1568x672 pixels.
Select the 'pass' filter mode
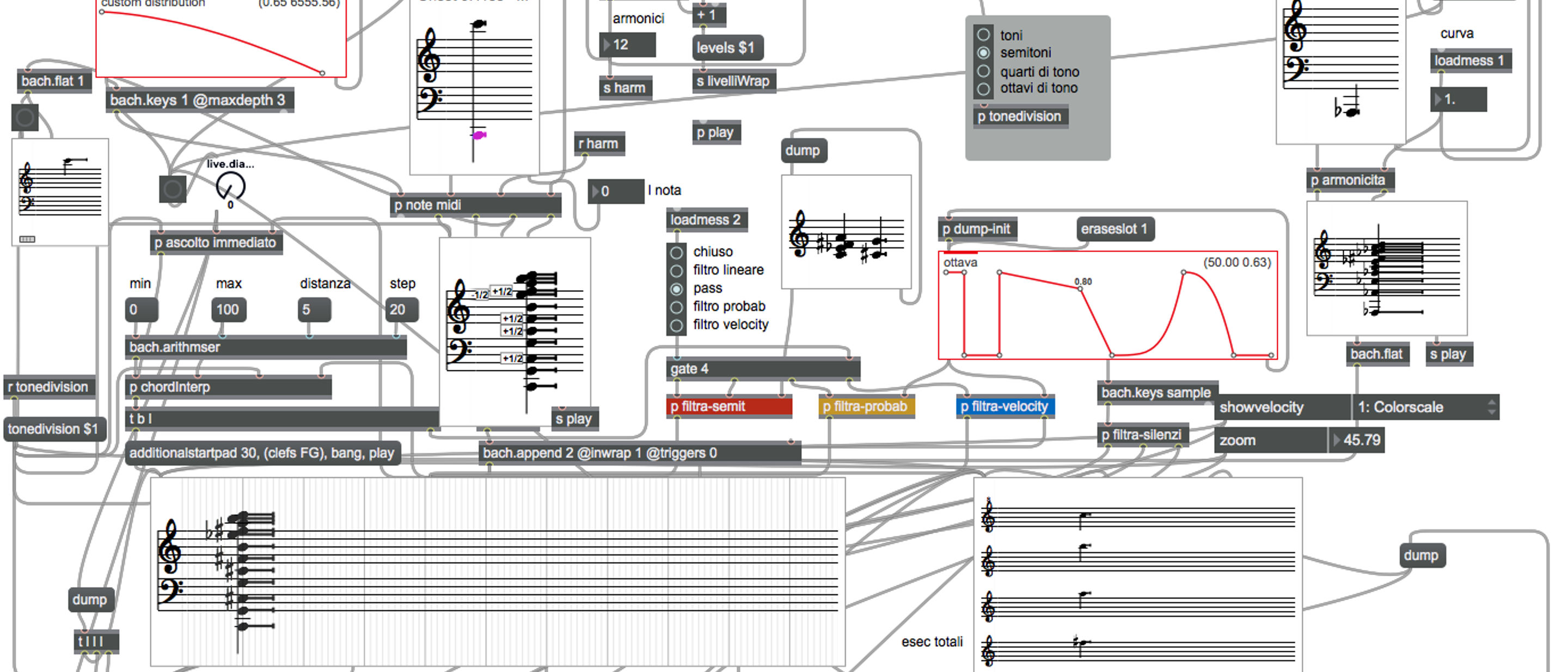676,289
